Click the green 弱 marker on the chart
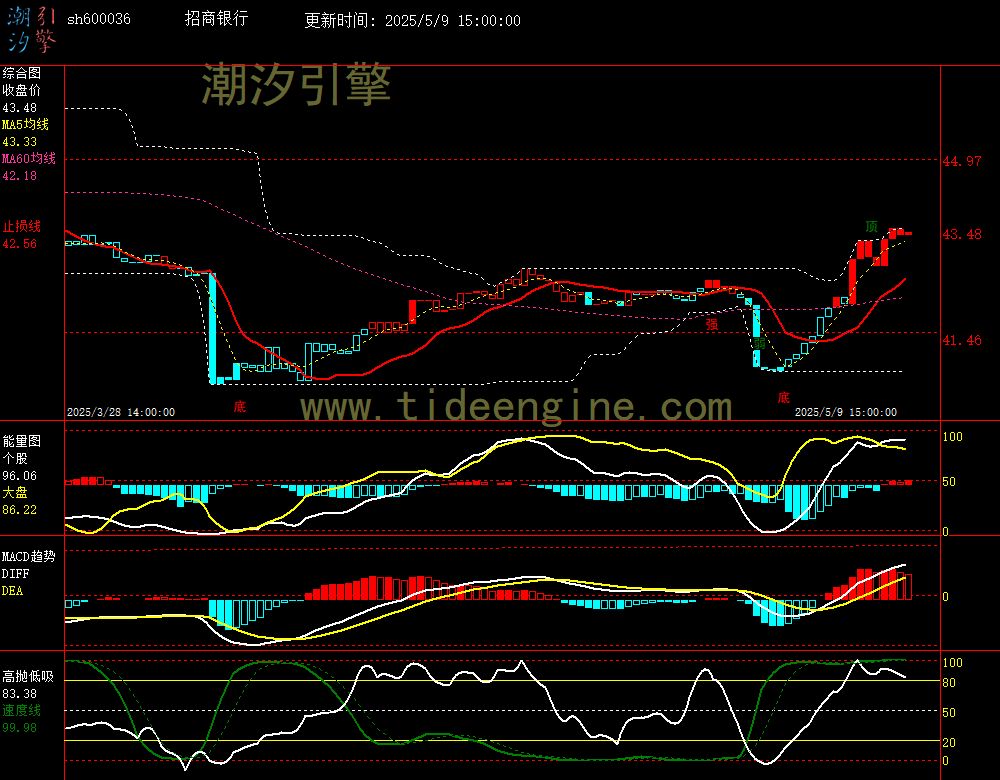 (x=759, y=343)
